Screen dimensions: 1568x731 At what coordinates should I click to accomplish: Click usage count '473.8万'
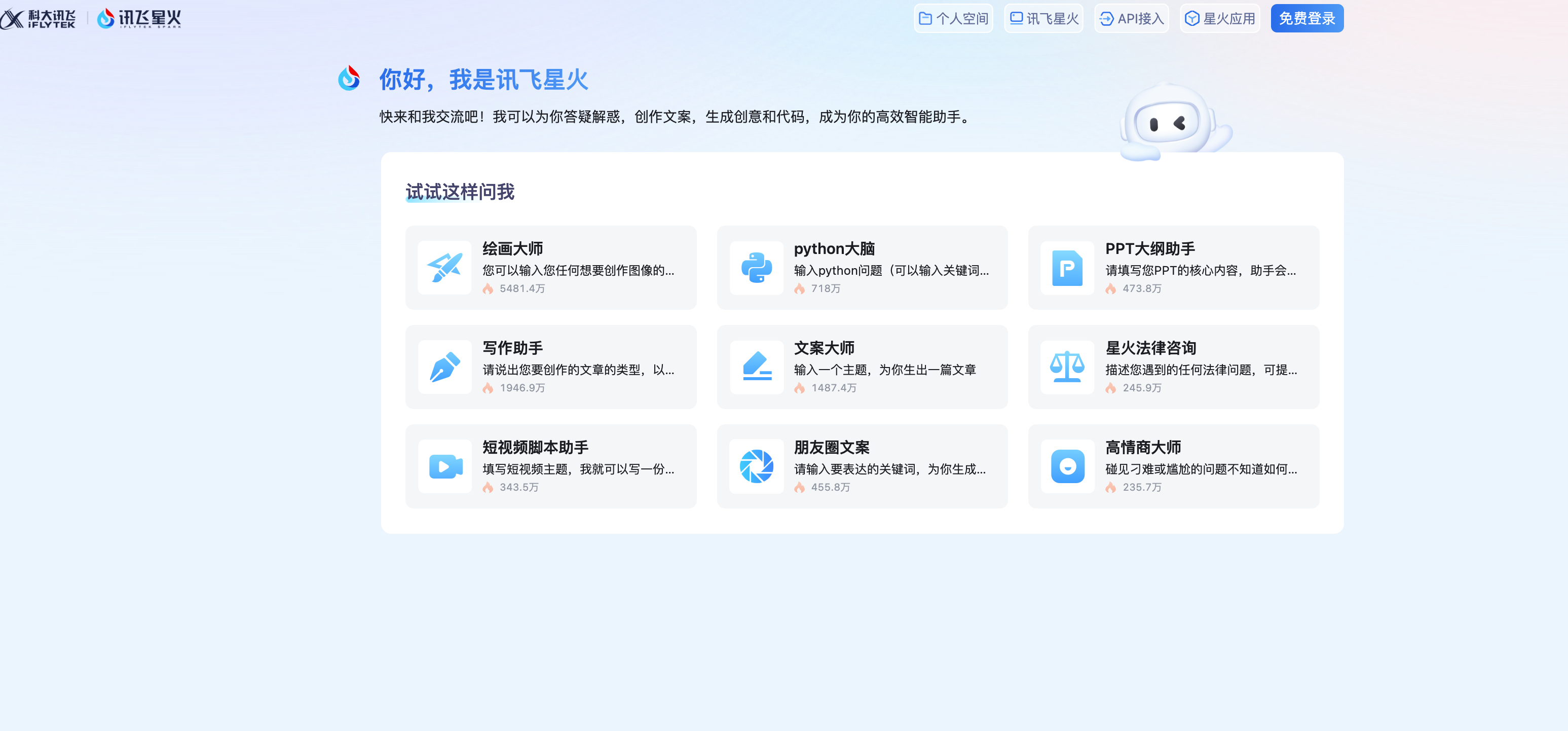pos(1142,288)
